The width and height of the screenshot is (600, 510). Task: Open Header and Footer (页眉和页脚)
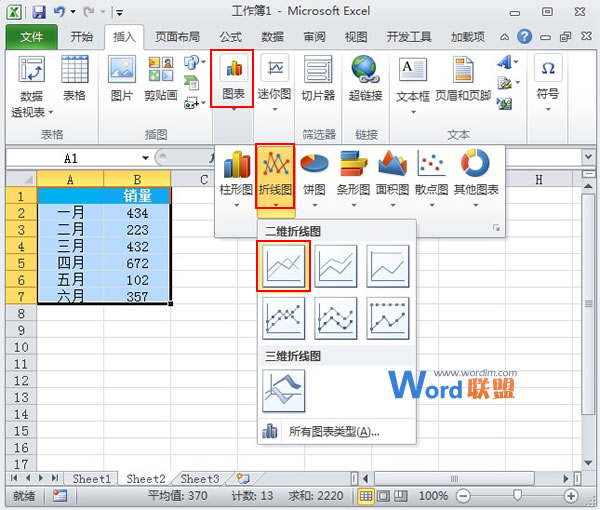click(x=463, y=79)
